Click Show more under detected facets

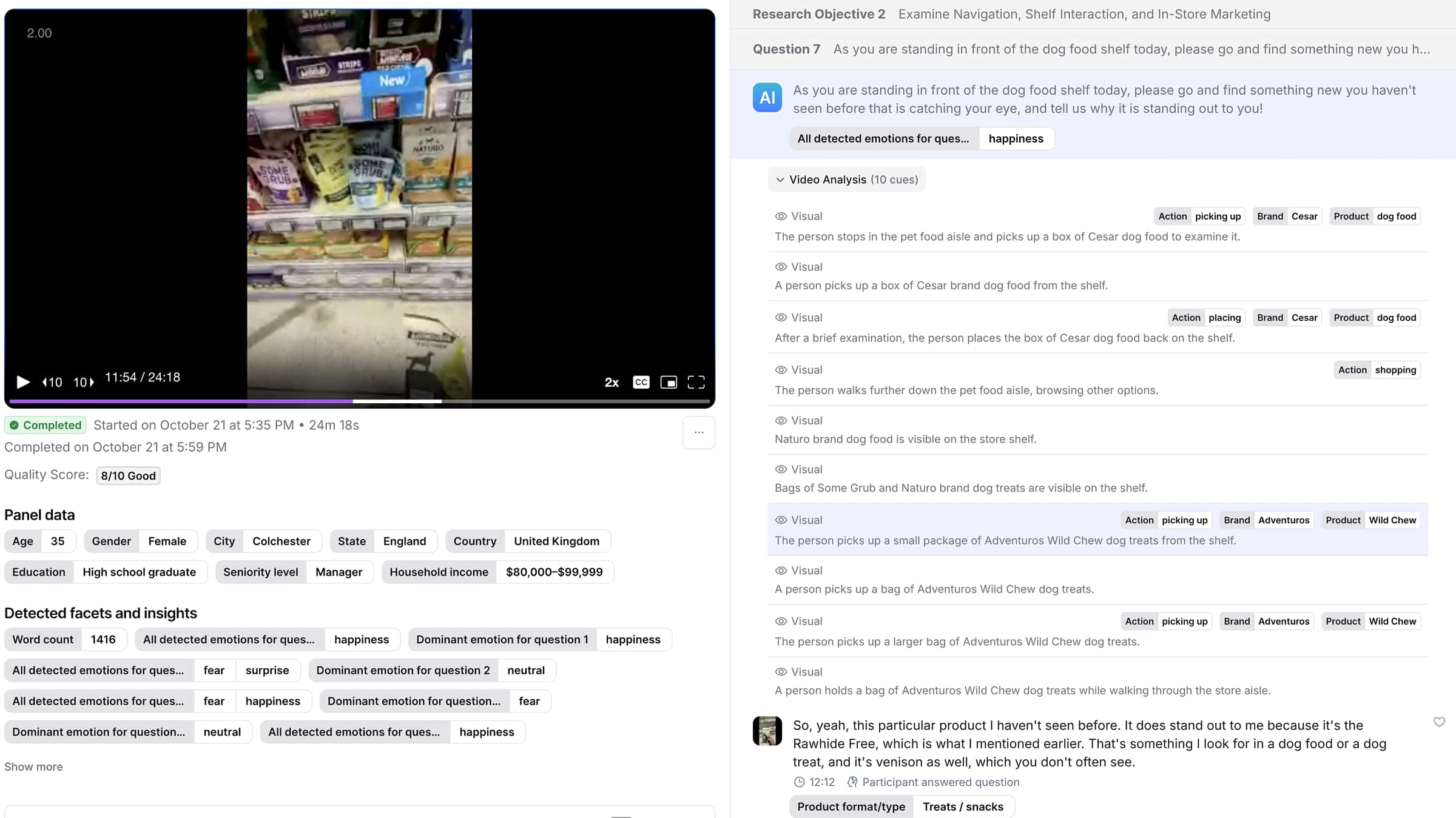33,766
